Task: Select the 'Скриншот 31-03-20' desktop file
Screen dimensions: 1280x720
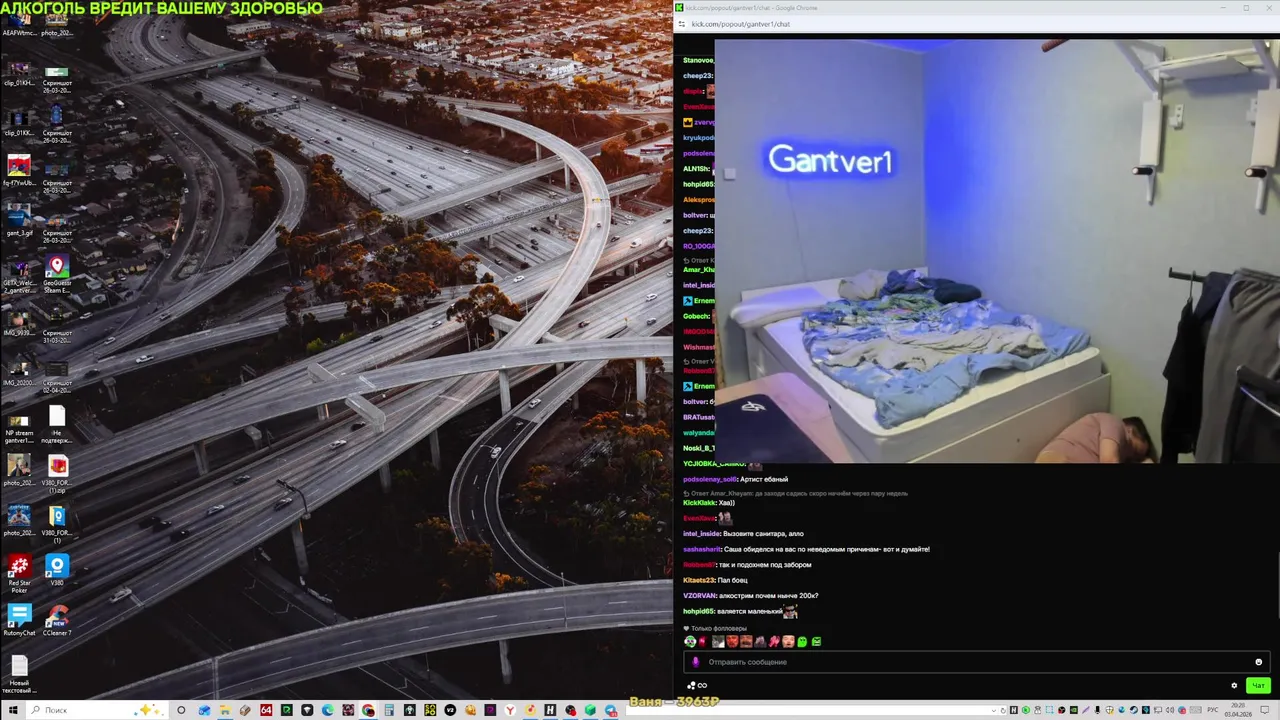Action: [x=57, y=325]
